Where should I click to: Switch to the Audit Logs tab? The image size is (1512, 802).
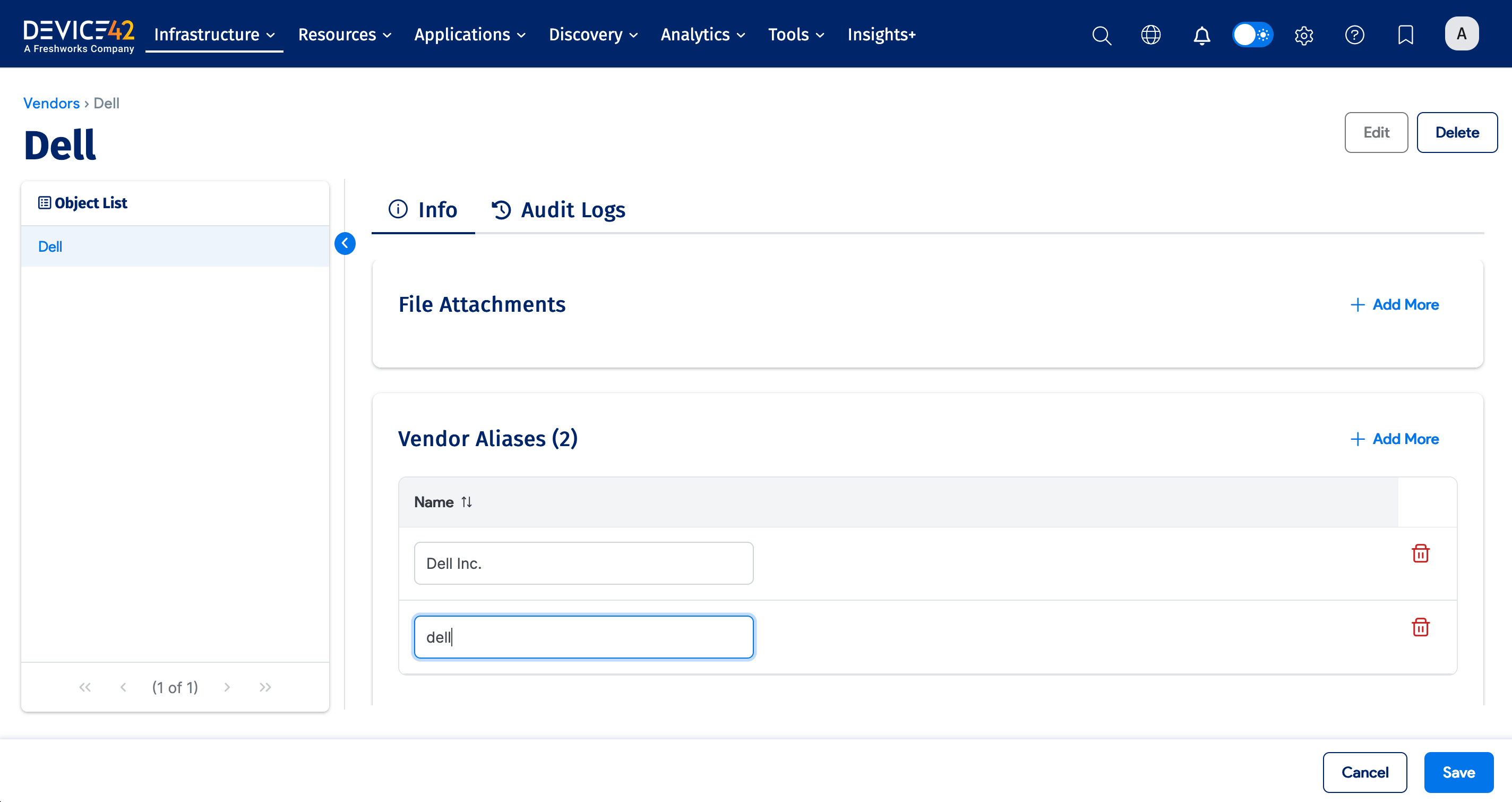pos(557,210)
